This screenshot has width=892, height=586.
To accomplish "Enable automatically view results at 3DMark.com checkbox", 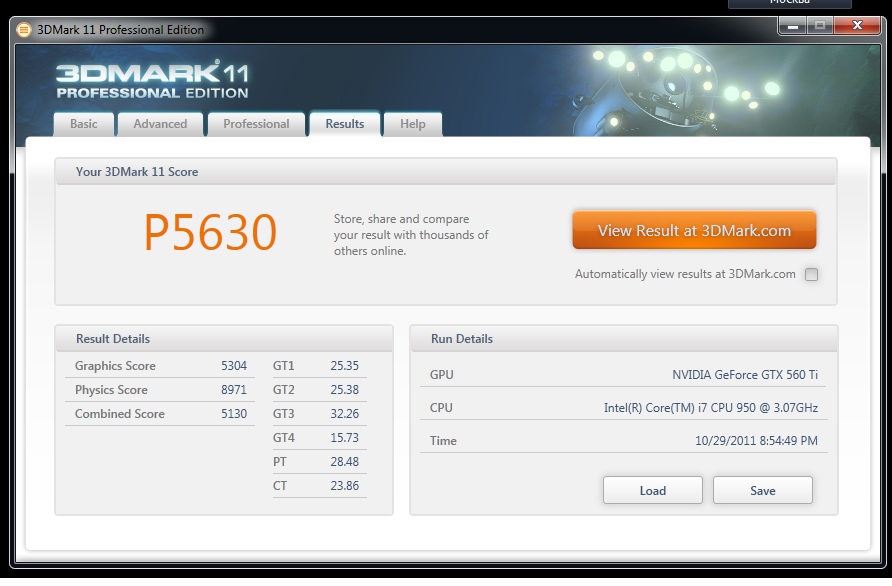I will (x=811, y=274).
